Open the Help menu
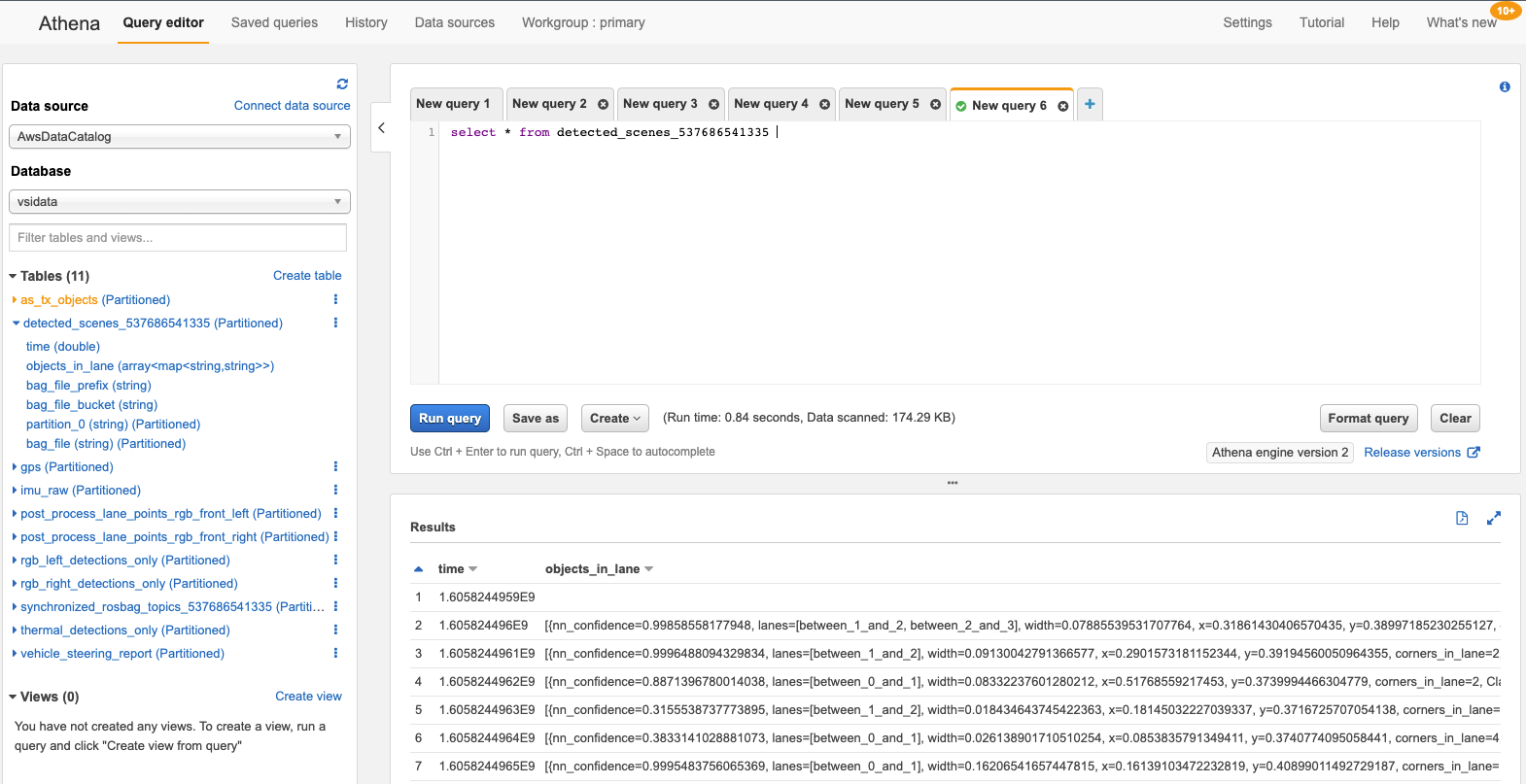The height and width of the screenshot is (784, 1526). [1385, 22]
